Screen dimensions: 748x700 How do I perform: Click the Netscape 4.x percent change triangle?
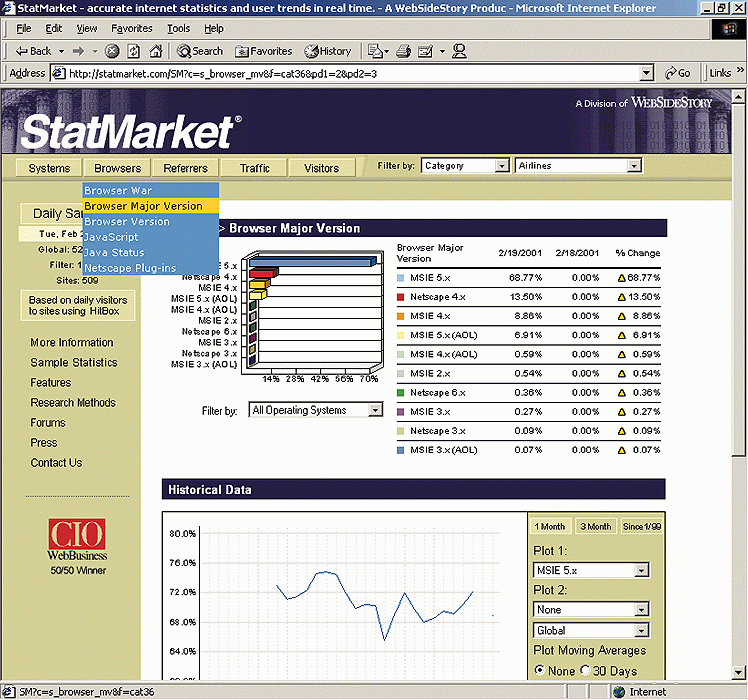point(622,297)
